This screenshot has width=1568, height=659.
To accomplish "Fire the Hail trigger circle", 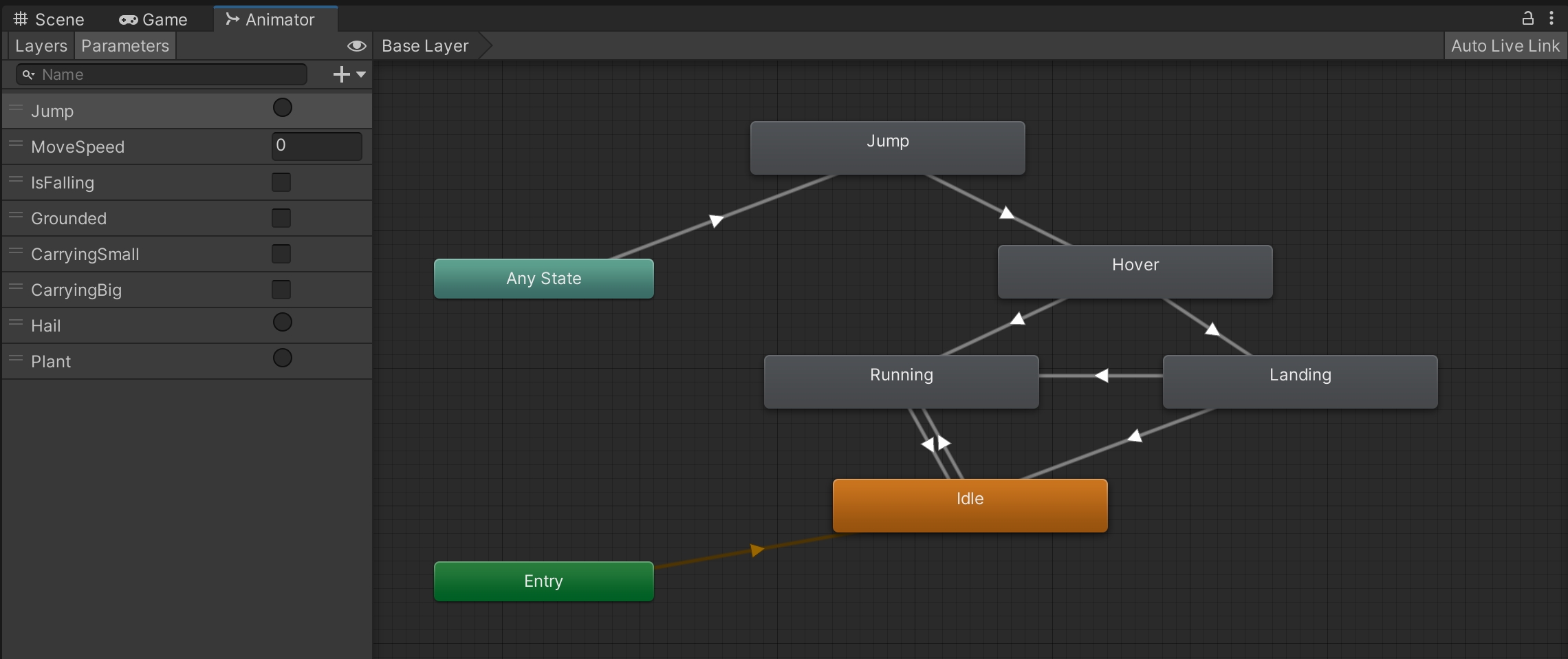I will coord(282,323).
